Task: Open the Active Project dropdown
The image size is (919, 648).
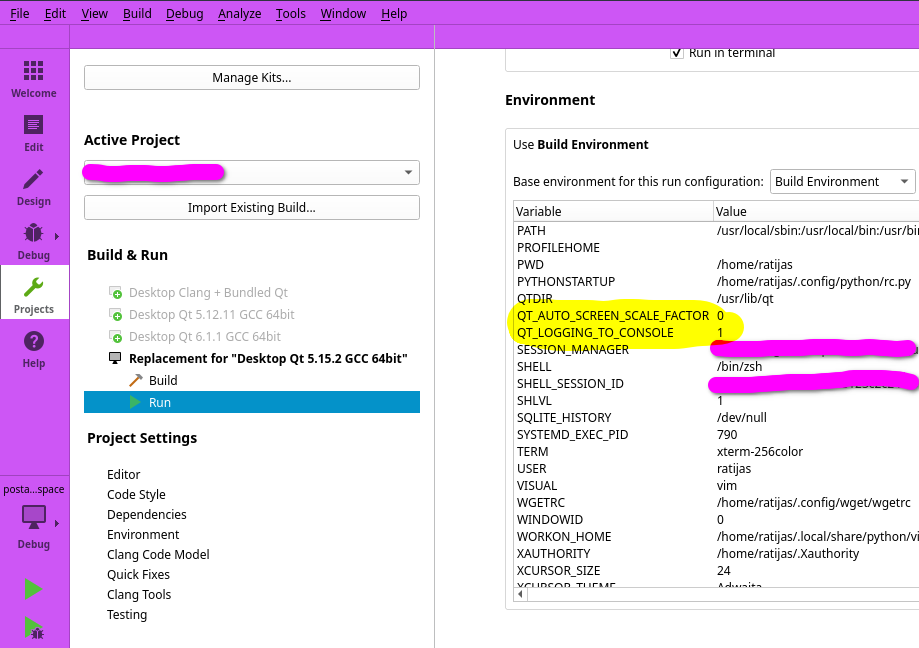Action: (x=251, y=173)
